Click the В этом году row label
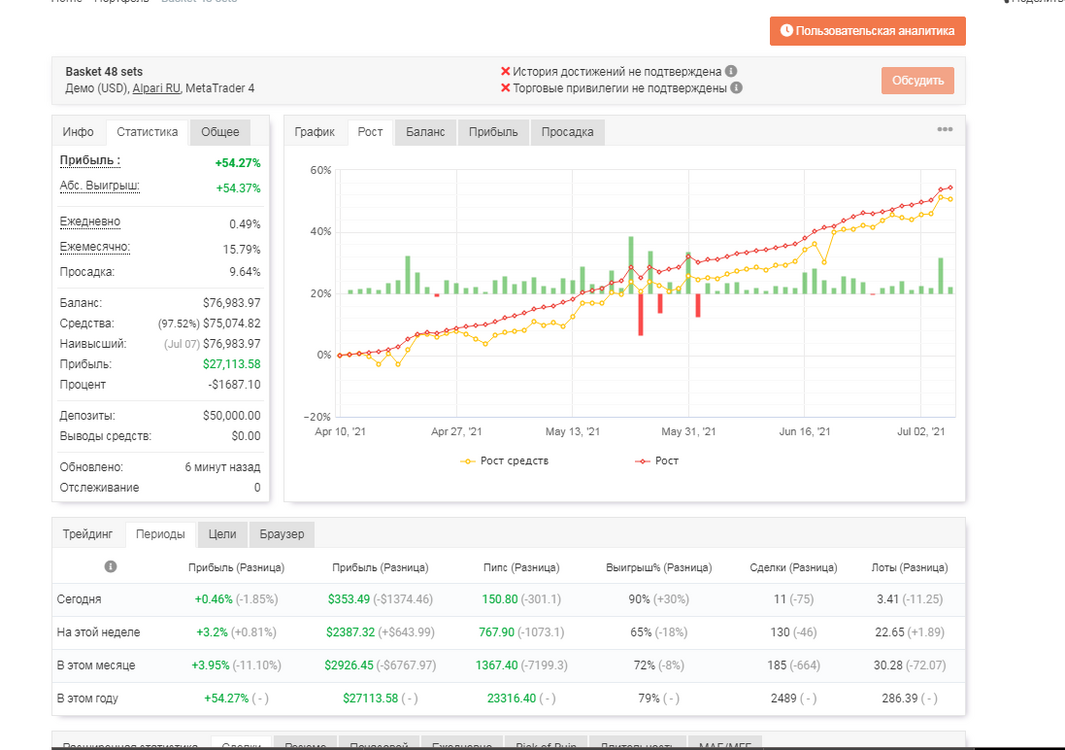 (x=88, y=698)
